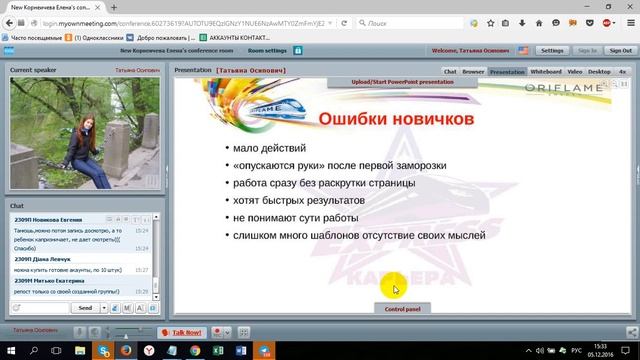640x360 pixels.
Task: Toggle the red record button
Action: [x=217, y=332]
